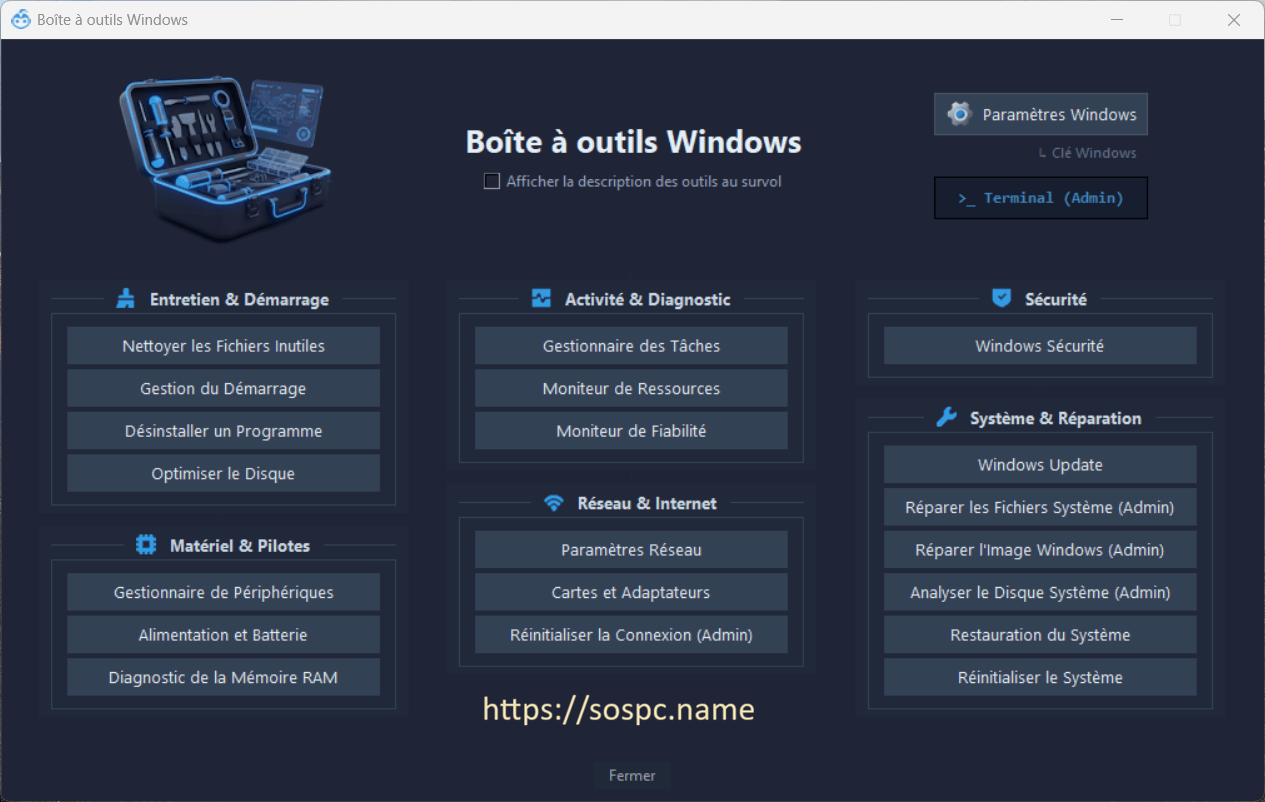This screenshot has height=802, width=1265.
Task: Launch Terminal (Admin)
Action: tap(1040, 198)
